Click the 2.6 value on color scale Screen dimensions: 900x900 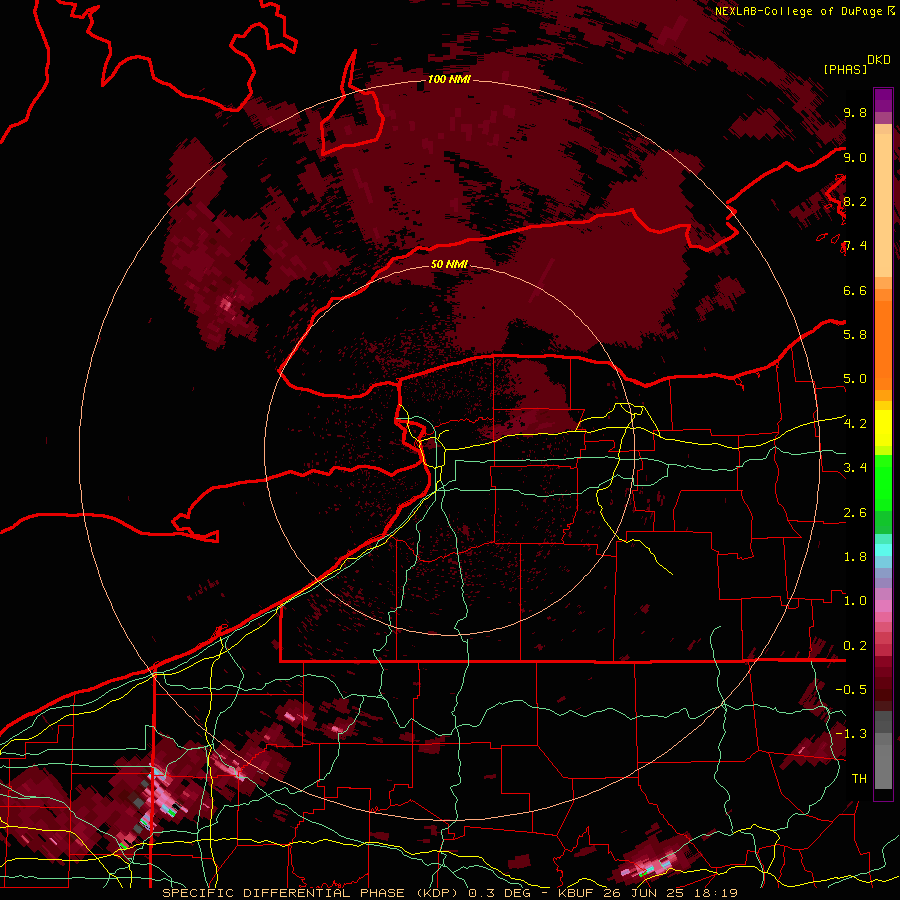(x=855, y=513)
